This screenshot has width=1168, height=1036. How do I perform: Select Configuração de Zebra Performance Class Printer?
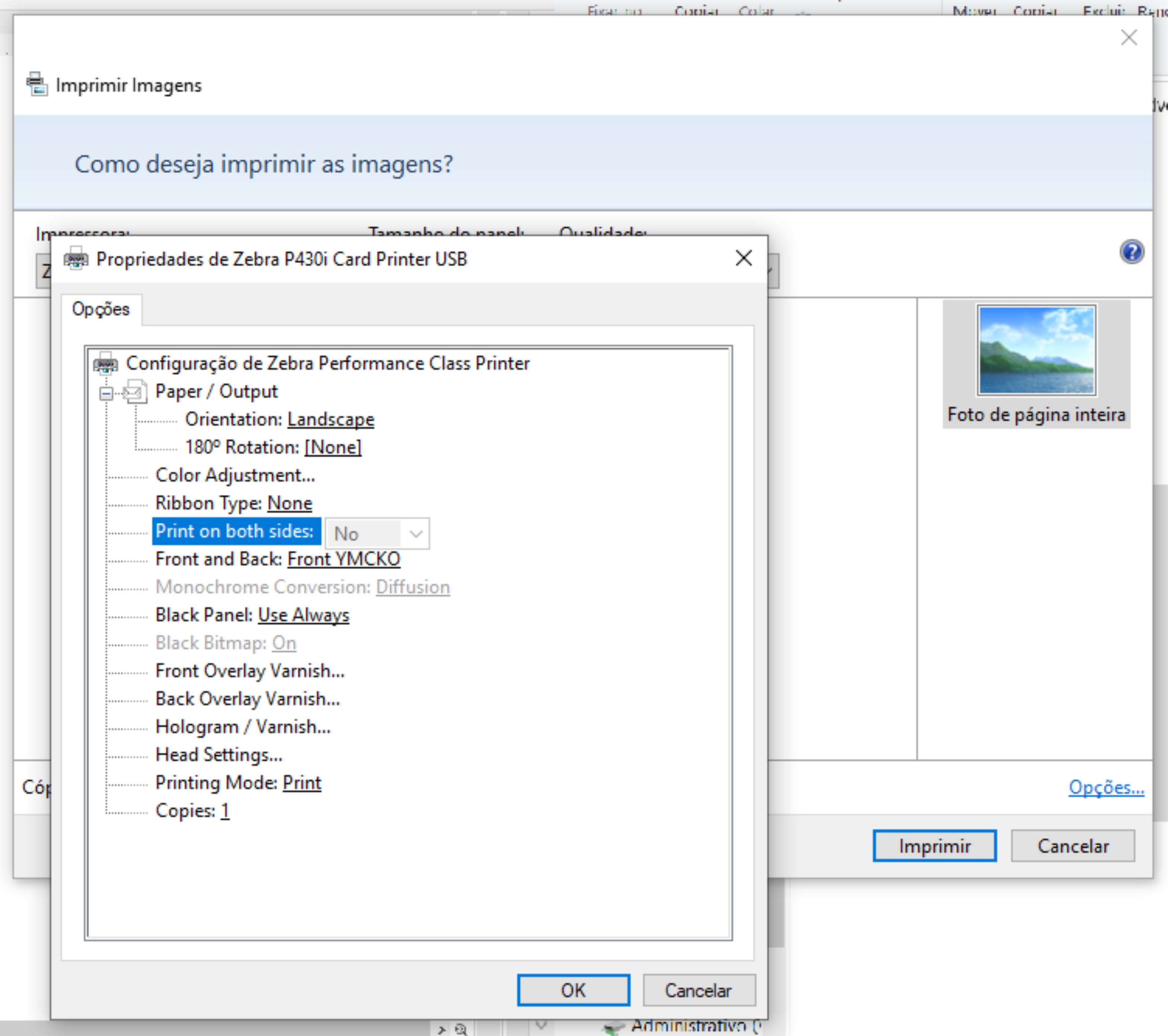click(328, 363)
